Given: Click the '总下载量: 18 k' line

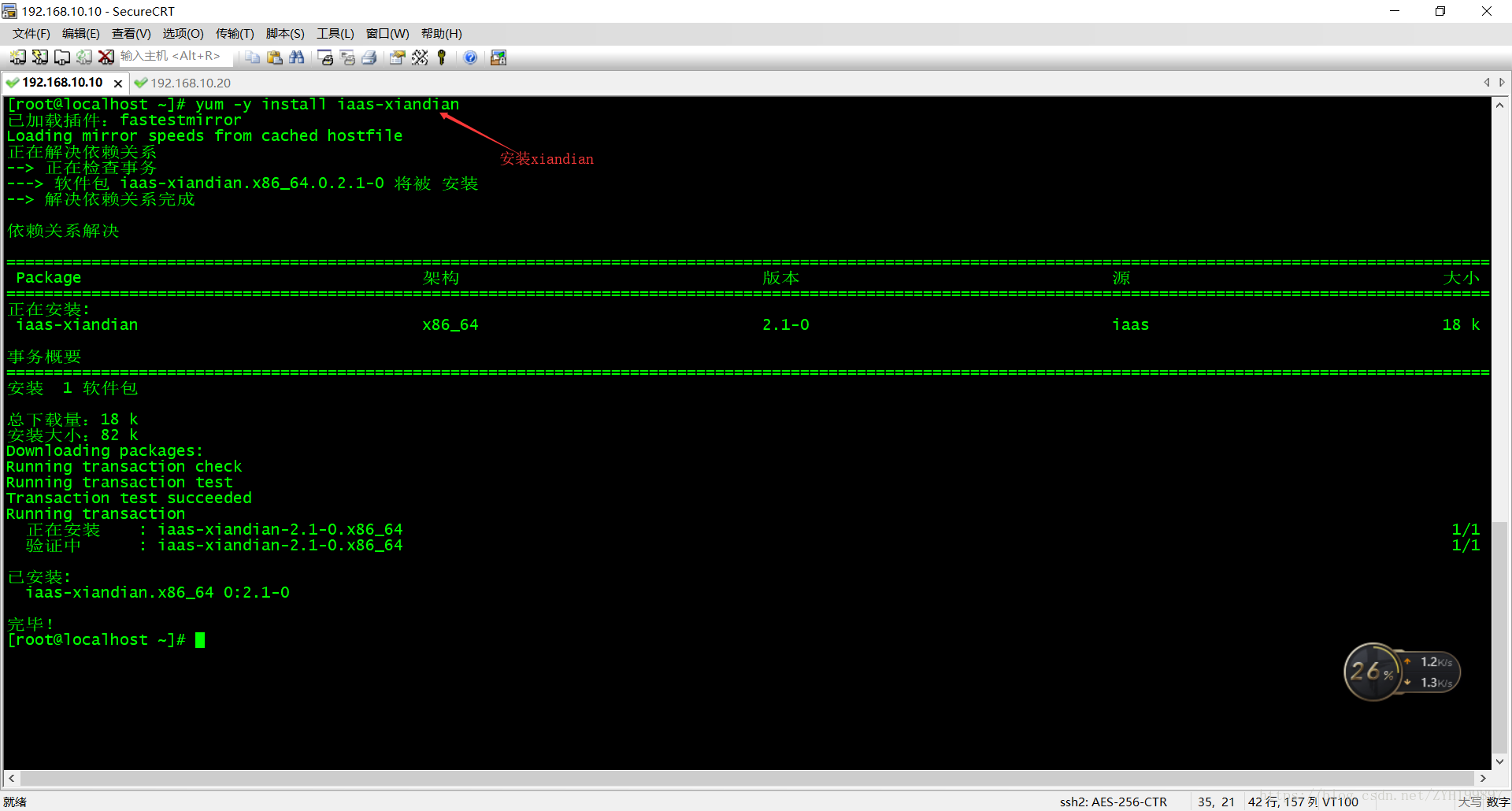Looking at the screenshot, I should click(72, 420).
